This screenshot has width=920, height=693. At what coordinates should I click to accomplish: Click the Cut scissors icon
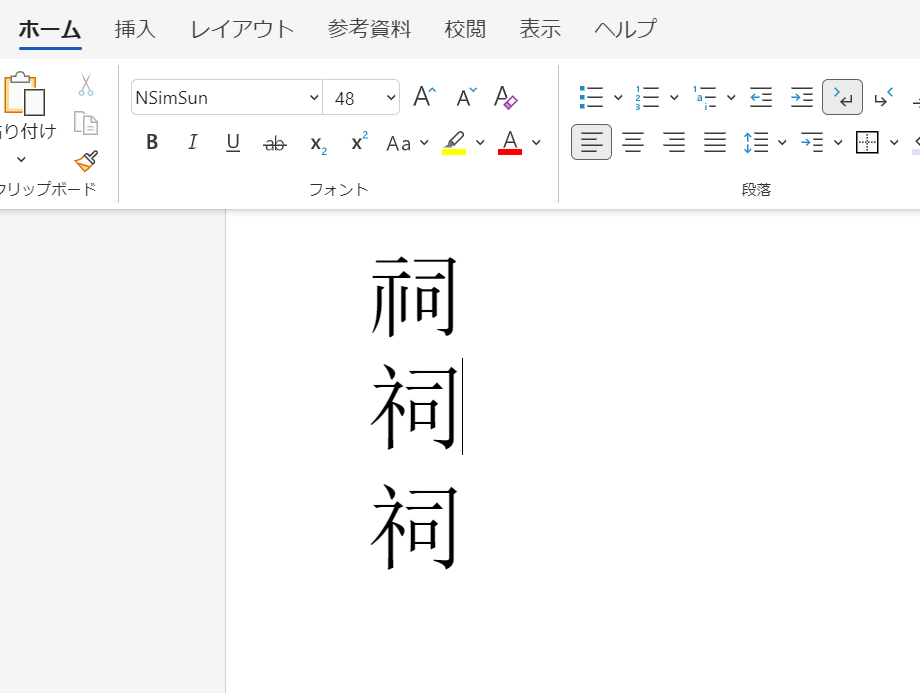pos(86,84)
